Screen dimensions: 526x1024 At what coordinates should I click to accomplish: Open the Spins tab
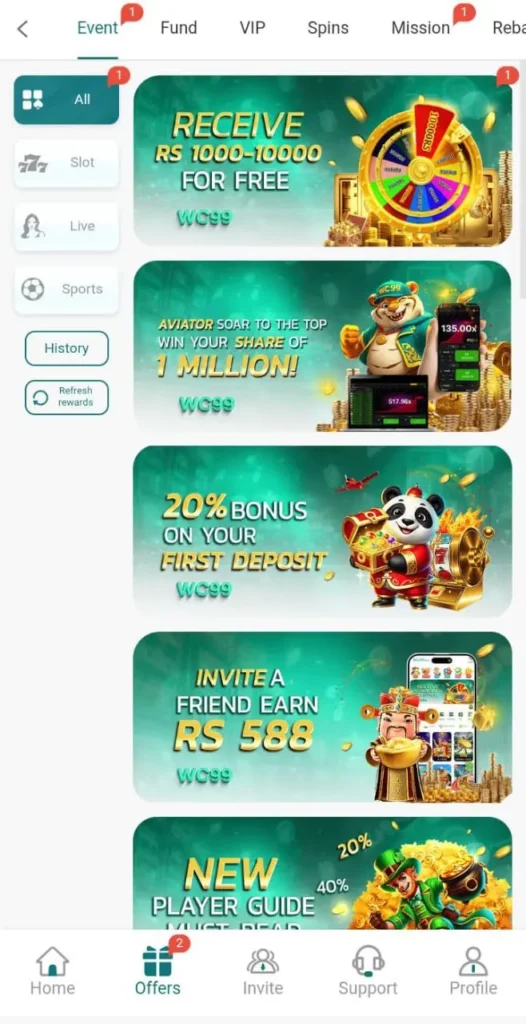pyautogui.click(x=328, y=28)
